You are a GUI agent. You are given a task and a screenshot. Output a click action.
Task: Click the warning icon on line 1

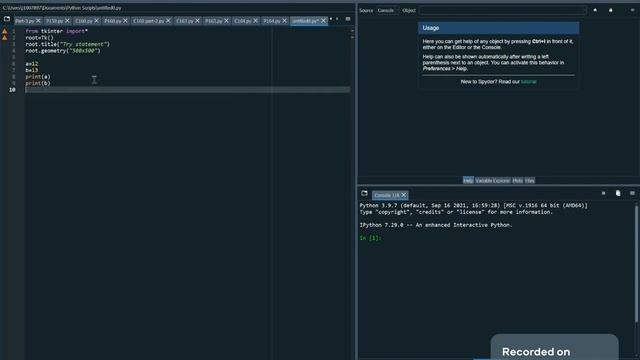pos(4,31)
